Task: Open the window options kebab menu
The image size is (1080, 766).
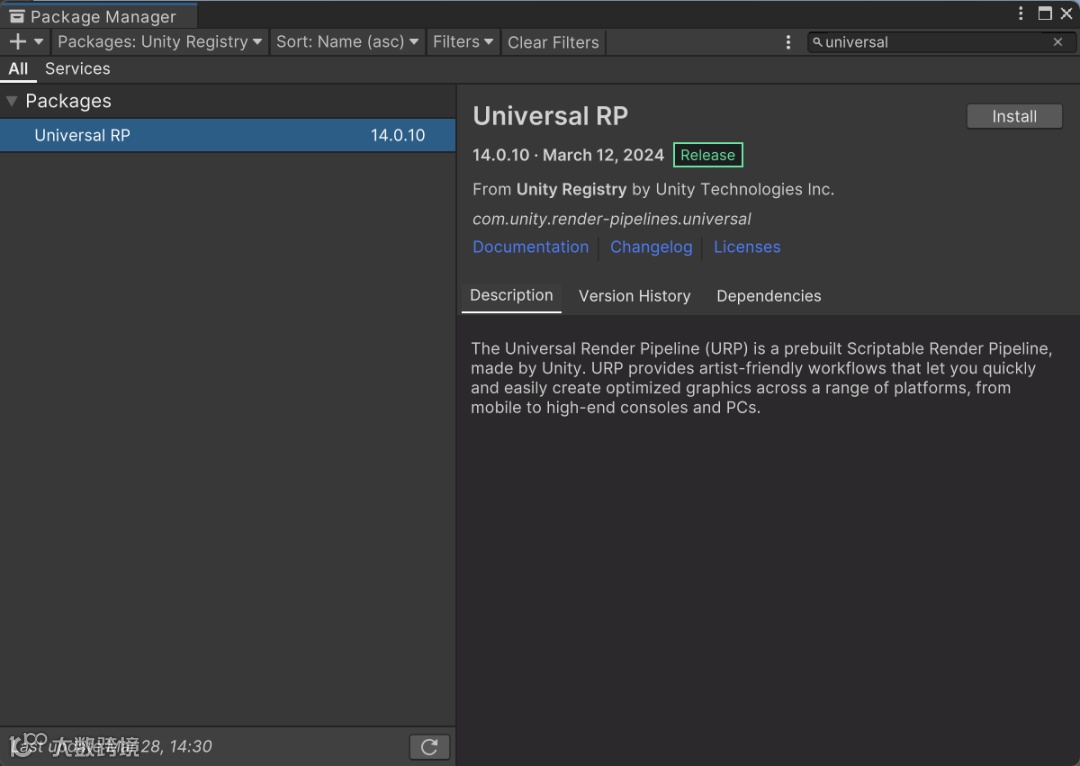Action: click(x=1021, y=13)
